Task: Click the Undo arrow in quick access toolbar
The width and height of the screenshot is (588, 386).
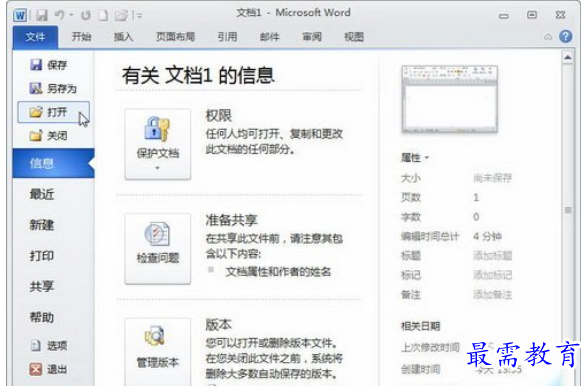Action: click(60, 15)
